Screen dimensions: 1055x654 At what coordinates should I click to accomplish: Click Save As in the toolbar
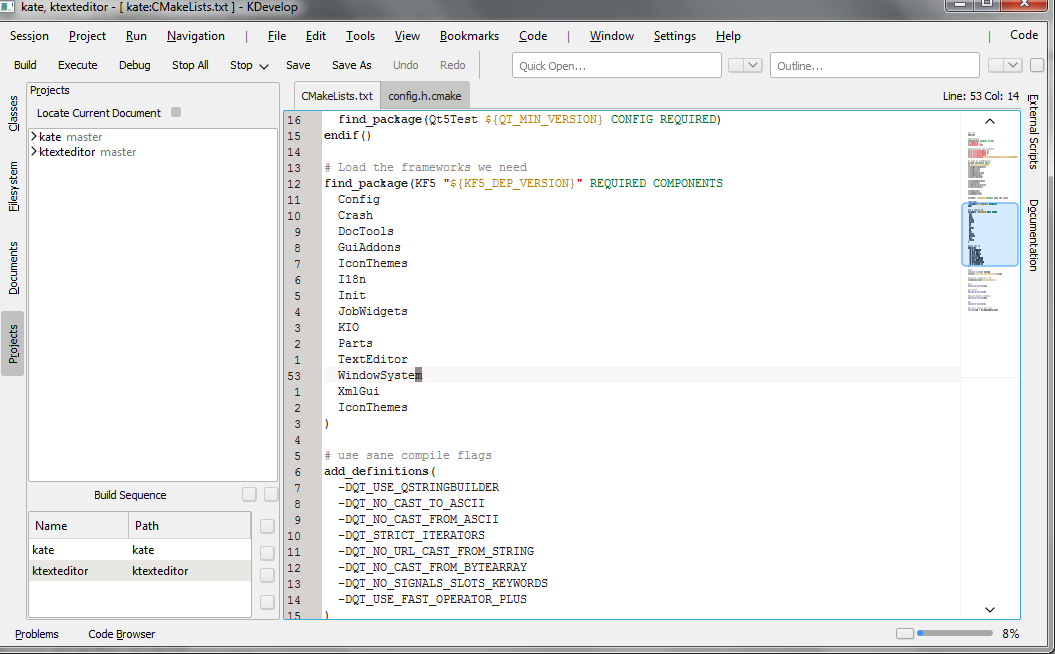click(351, 65)
